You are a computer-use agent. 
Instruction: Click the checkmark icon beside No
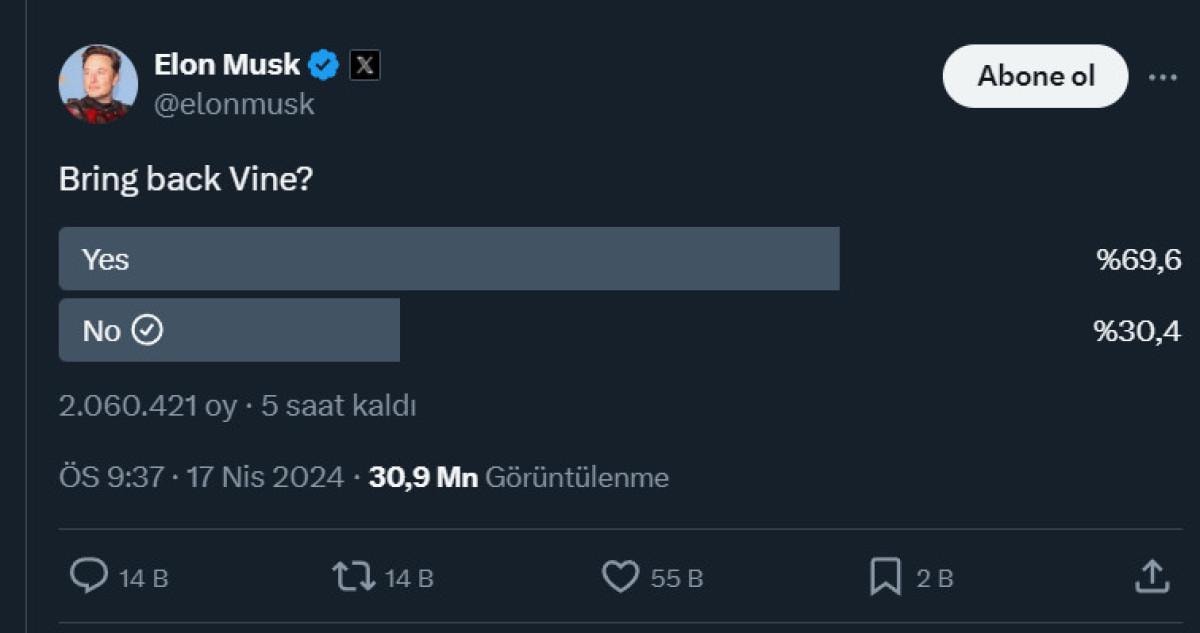148,330
